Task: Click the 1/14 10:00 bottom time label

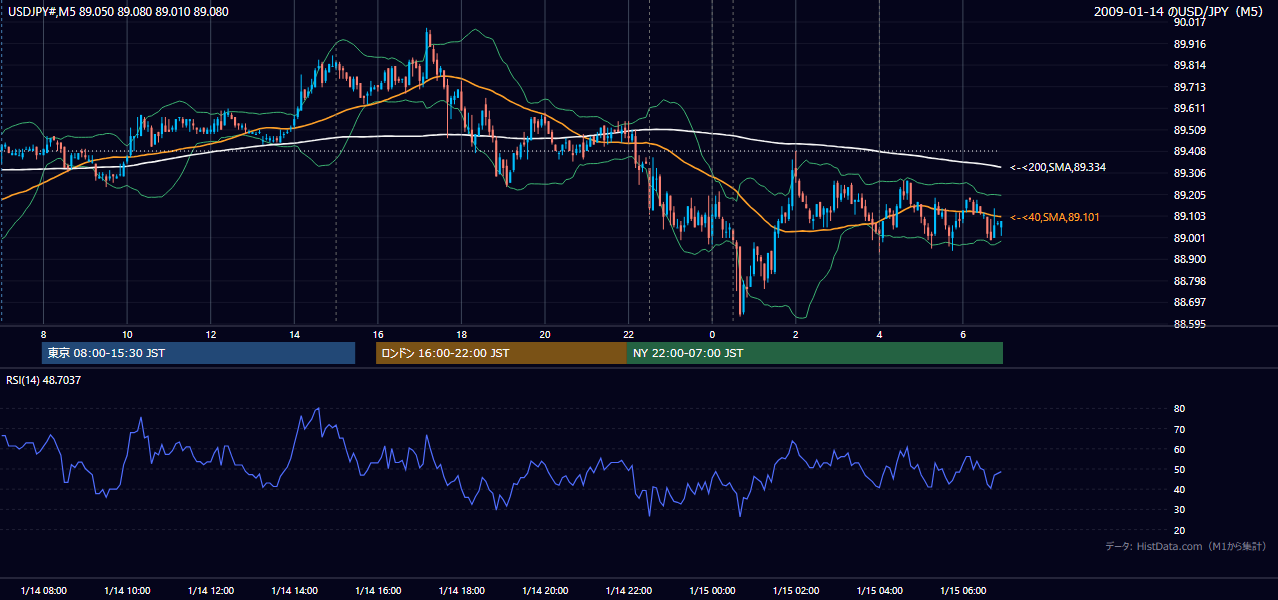Action: tap(127, 591)
